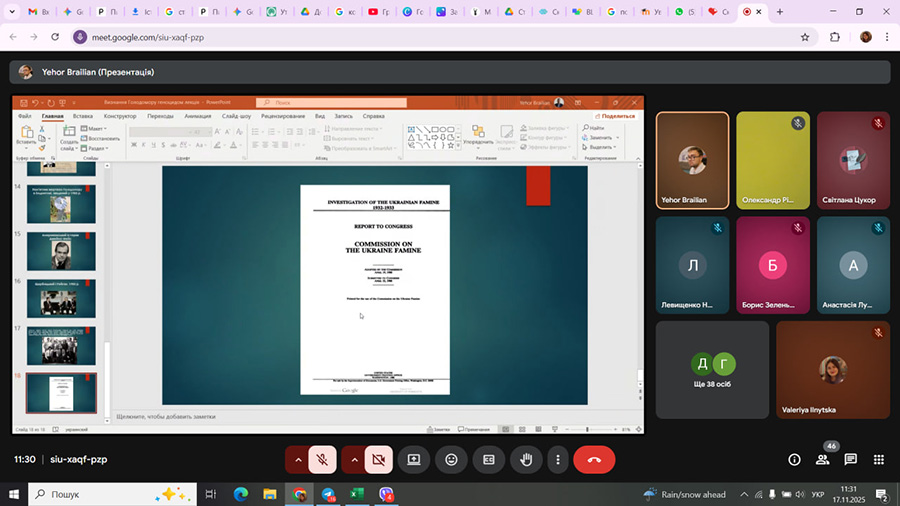Open the chat with everyone panel
The image size is (900, 506).
851,460
